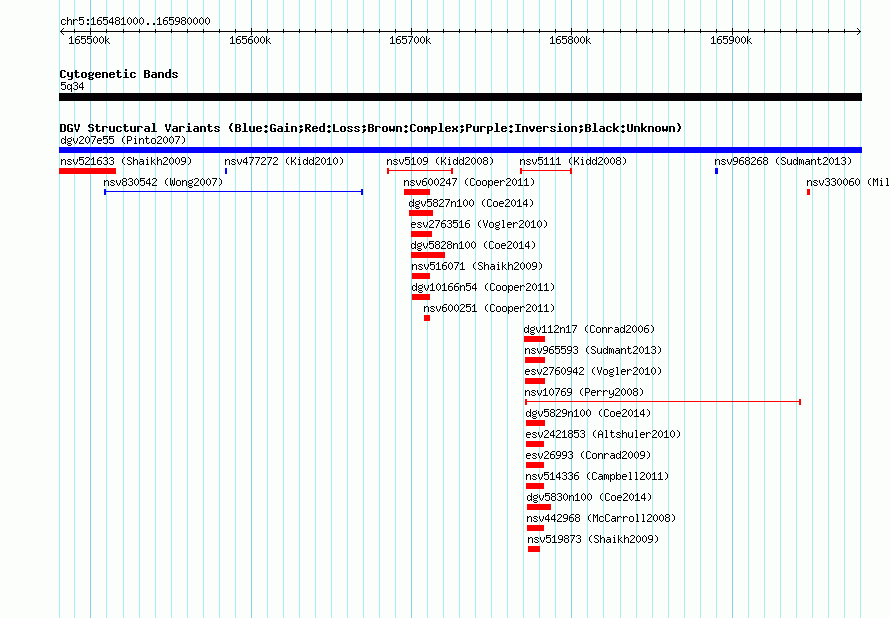Open the dgv112n17 (Conrad2006) label
The width and height of the screenshot is (890, 618).
[x=589, y=329]
